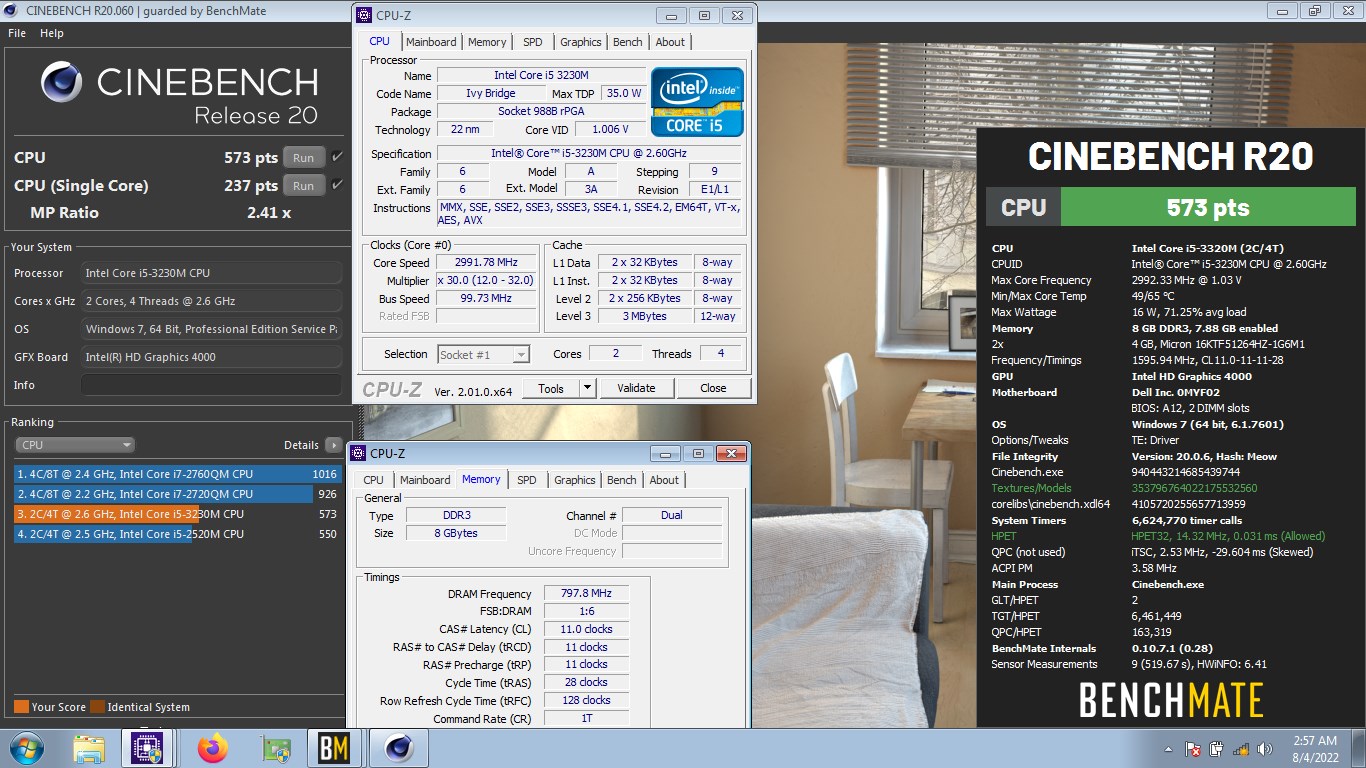Click the Identical System legend swatch
The image size is (1366, 768).
pos(97,707)
